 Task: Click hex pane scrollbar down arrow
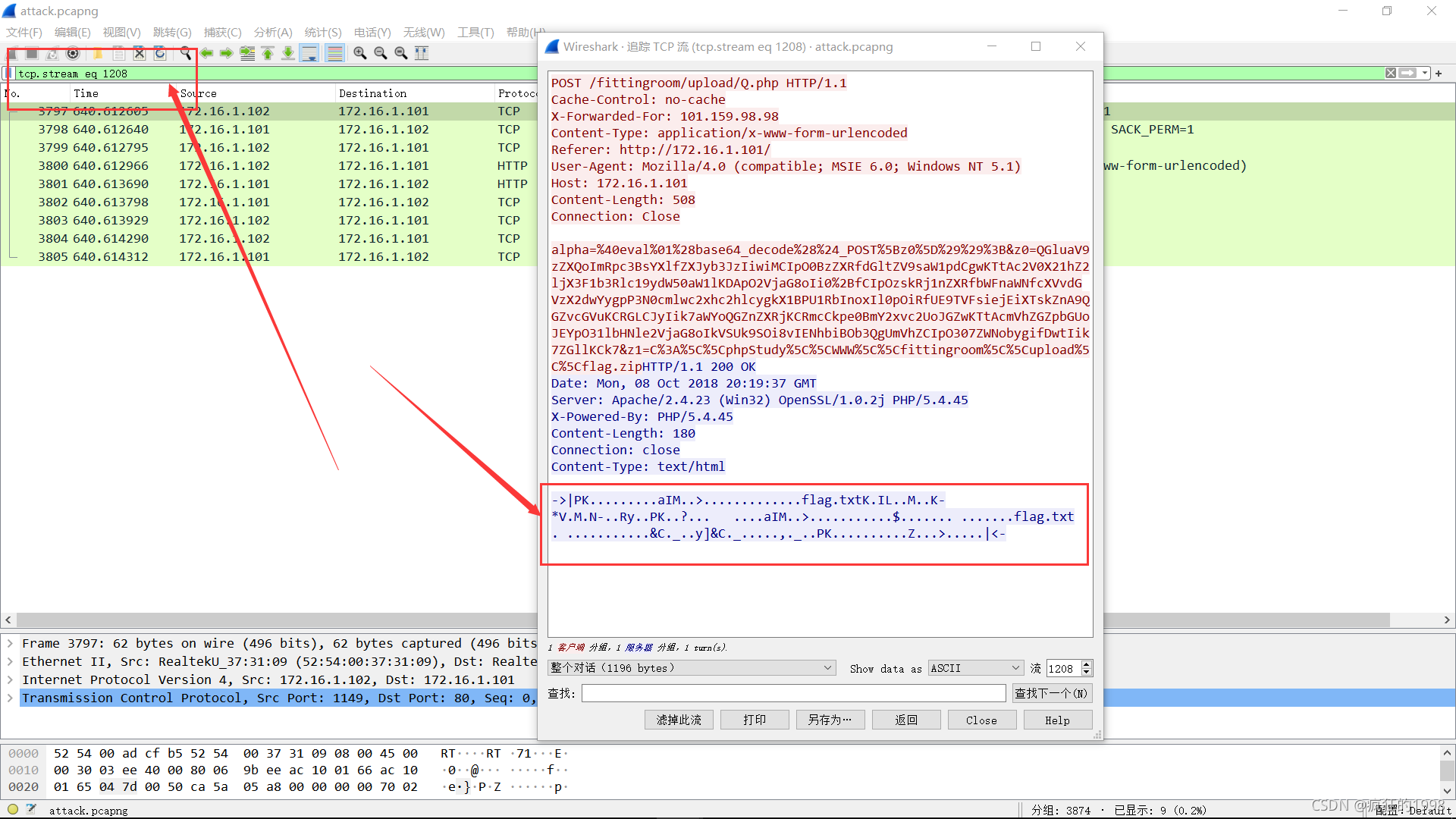1447,790
